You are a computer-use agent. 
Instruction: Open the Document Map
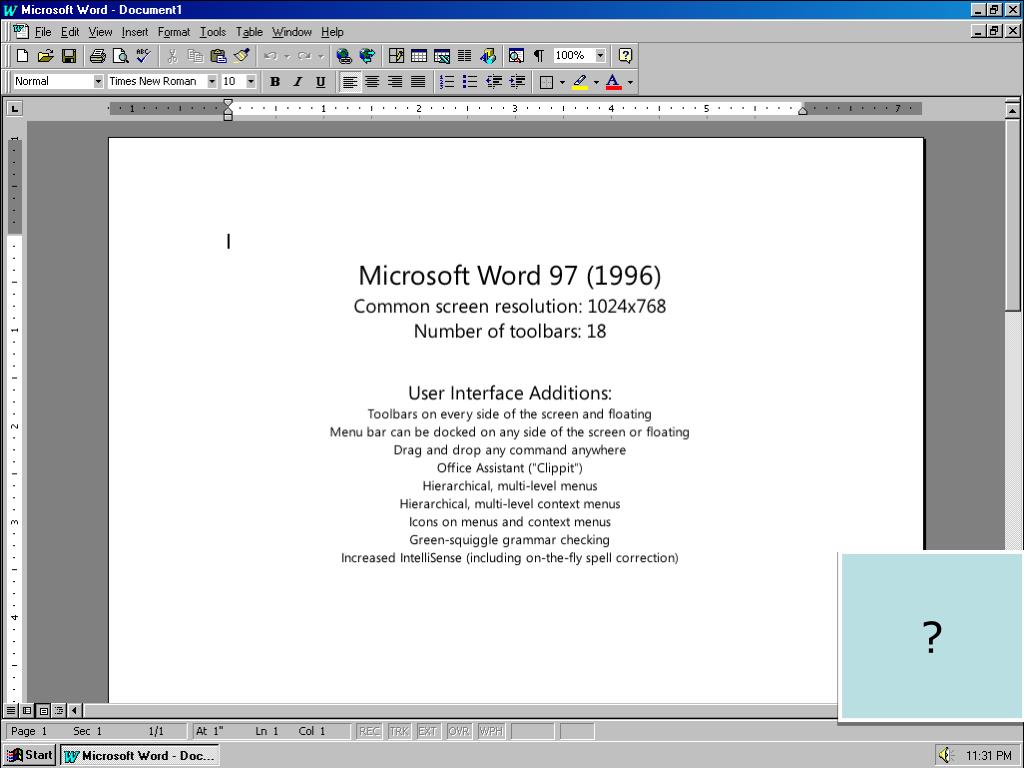[516, 56]
